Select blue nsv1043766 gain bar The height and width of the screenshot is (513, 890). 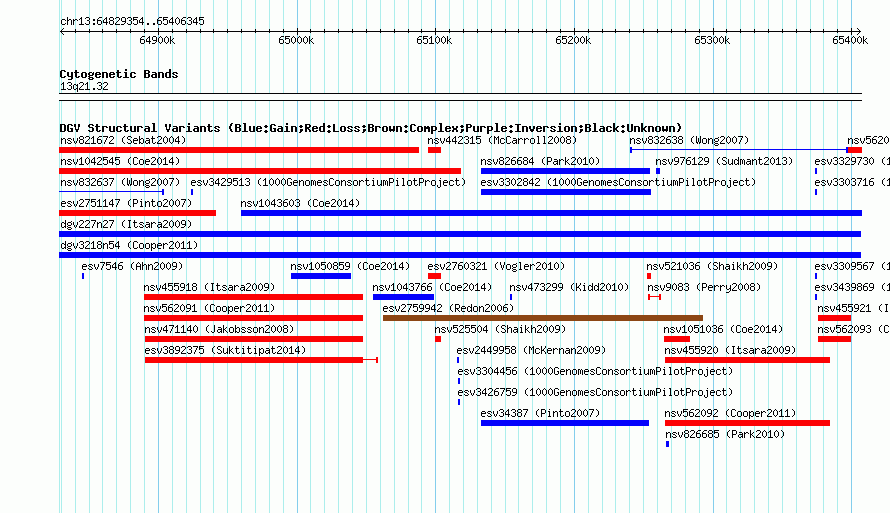404,297
